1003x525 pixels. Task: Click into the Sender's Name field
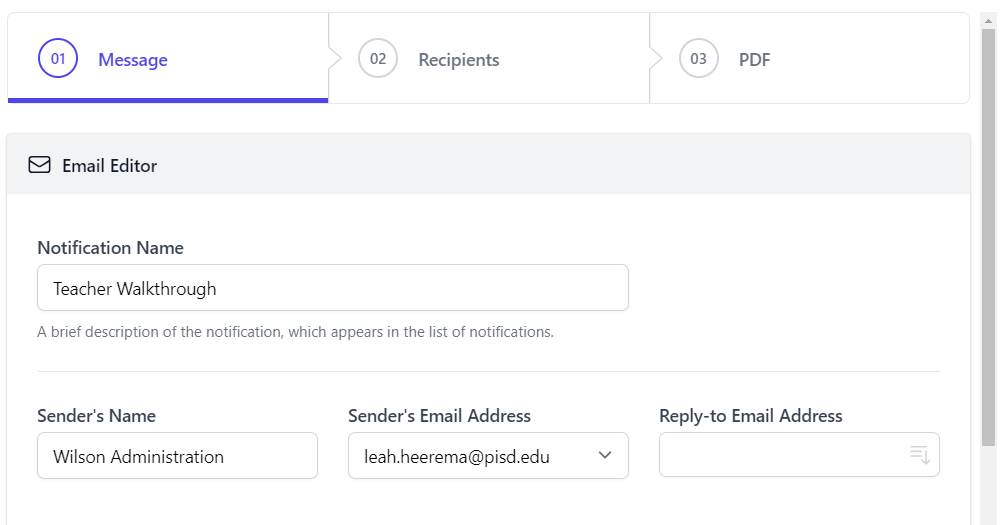177,455
